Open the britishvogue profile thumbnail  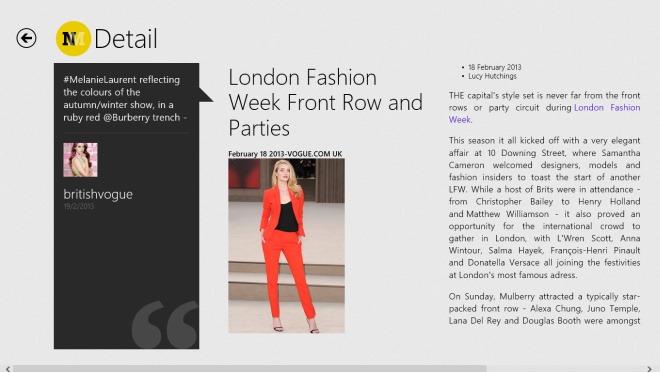coord(80,160)
